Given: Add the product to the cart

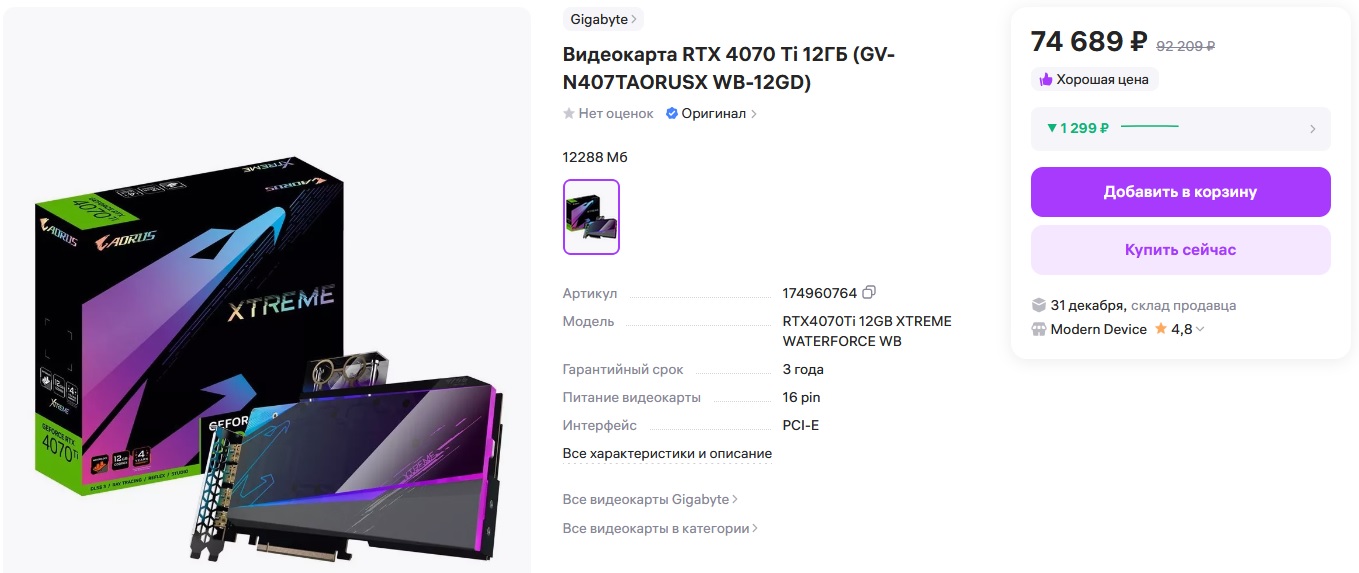Looking at the screenshot, I should (x=1180, y=192).
